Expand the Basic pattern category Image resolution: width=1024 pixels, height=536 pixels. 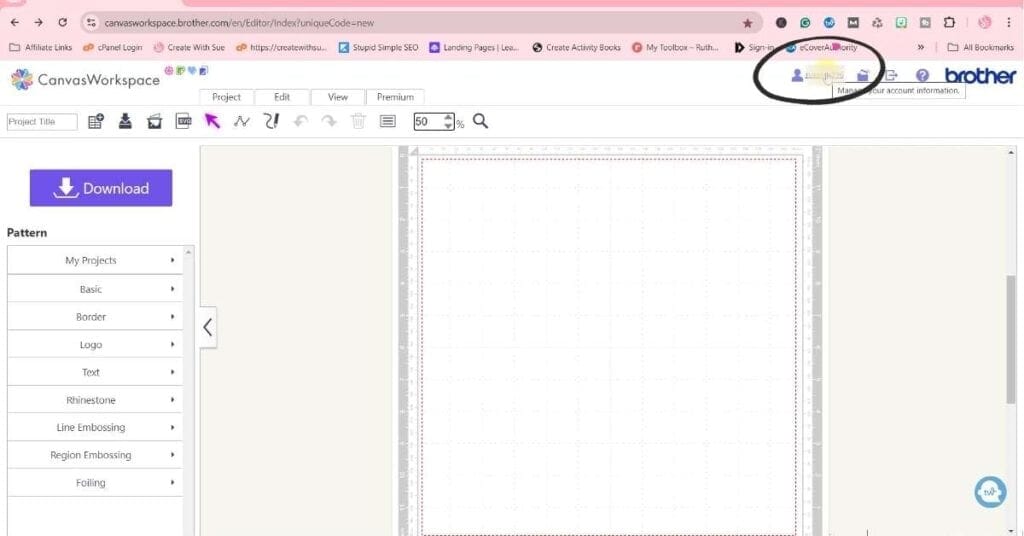[95, 289]
